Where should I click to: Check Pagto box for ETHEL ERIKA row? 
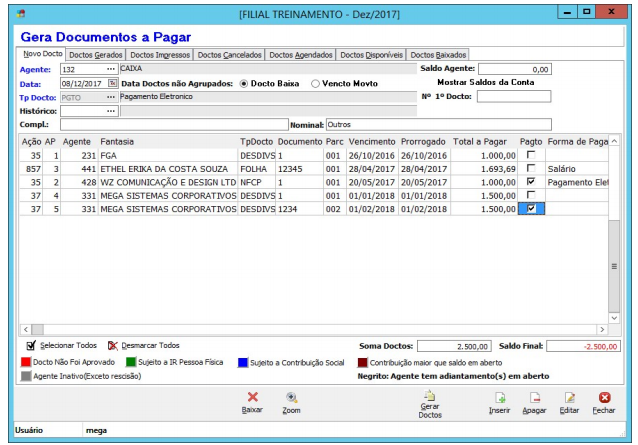click(531, 168)
